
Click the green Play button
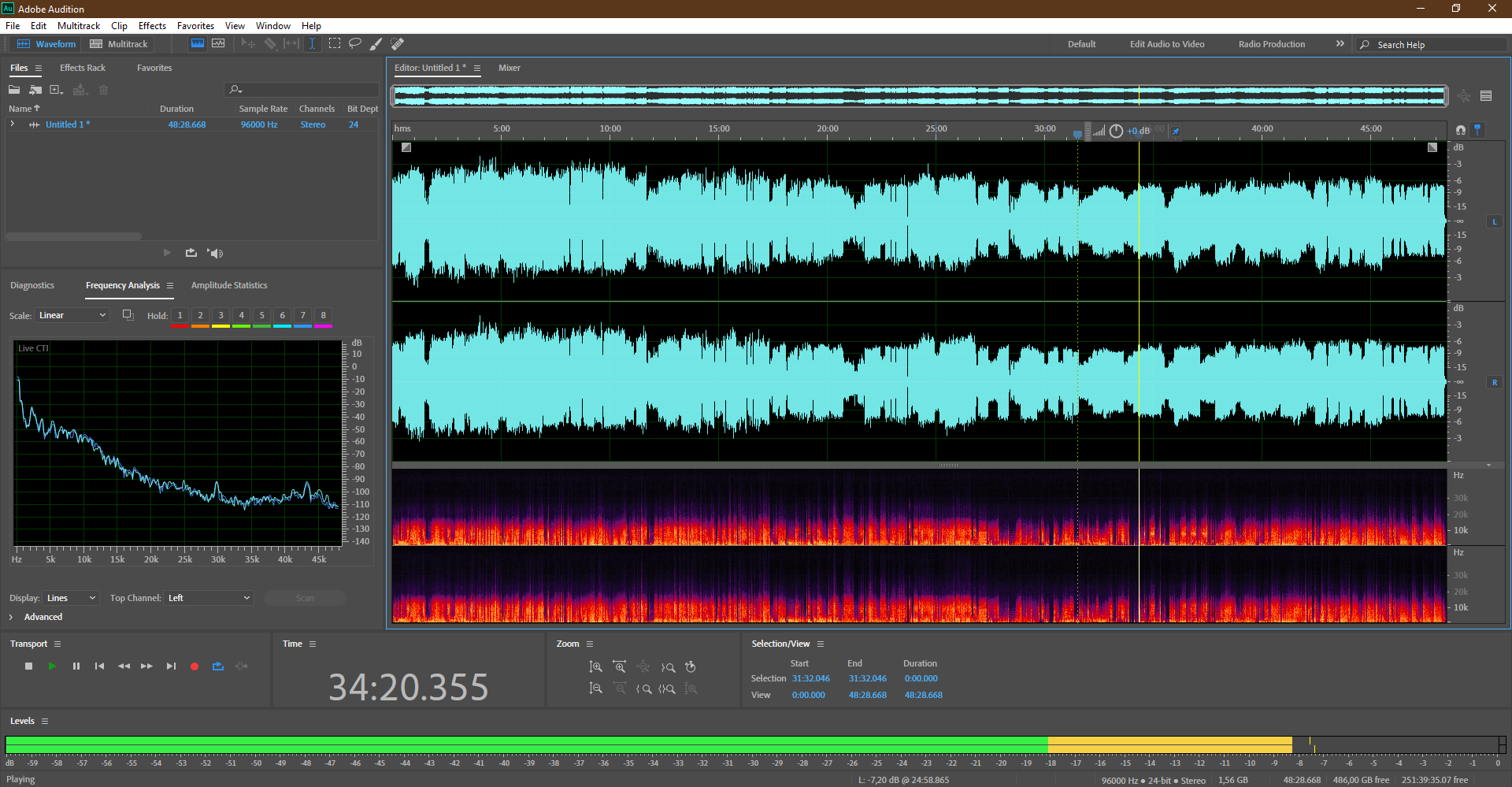click(x=52, y=666)
